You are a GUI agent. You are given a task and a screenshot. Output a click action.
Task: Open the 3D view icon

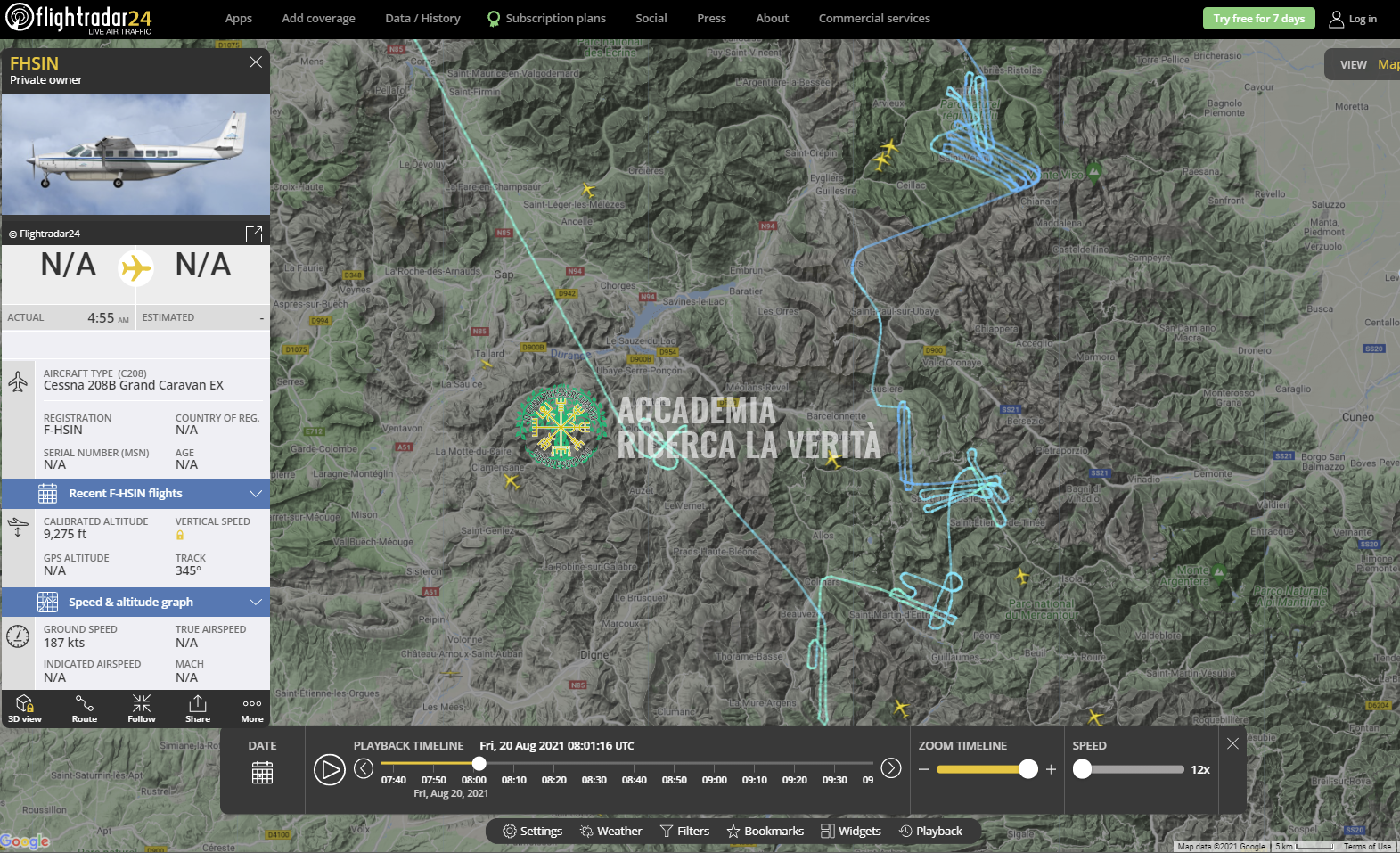point(25,708)
